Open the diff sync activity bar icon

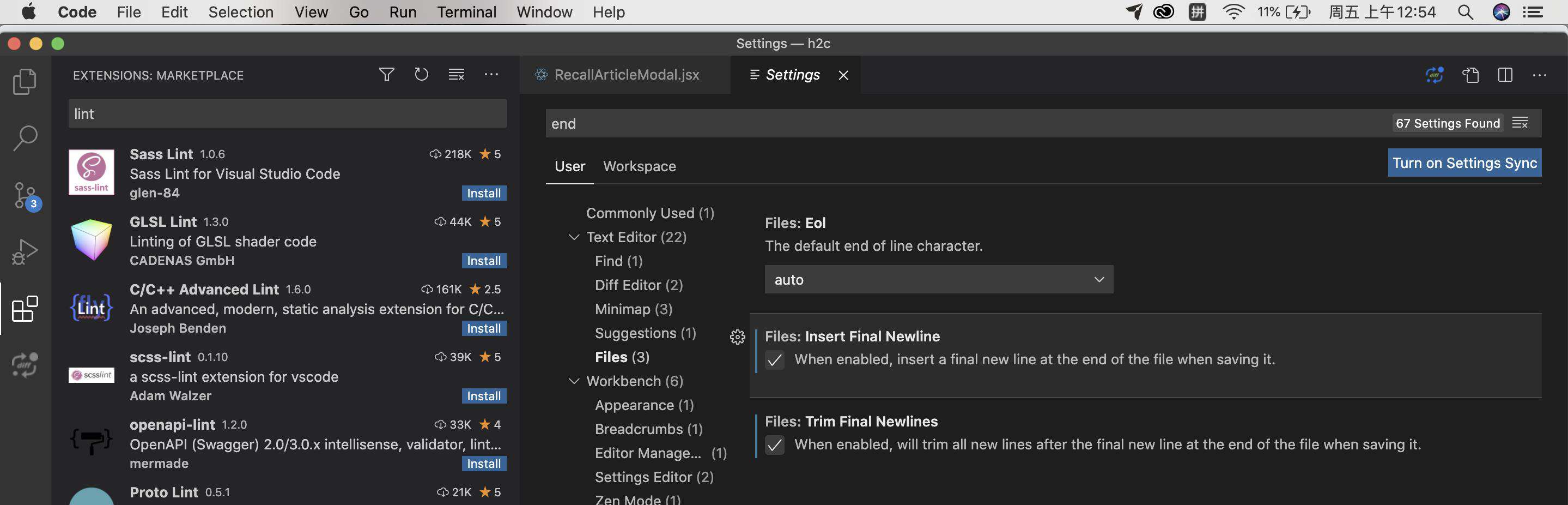coord(25,365)
